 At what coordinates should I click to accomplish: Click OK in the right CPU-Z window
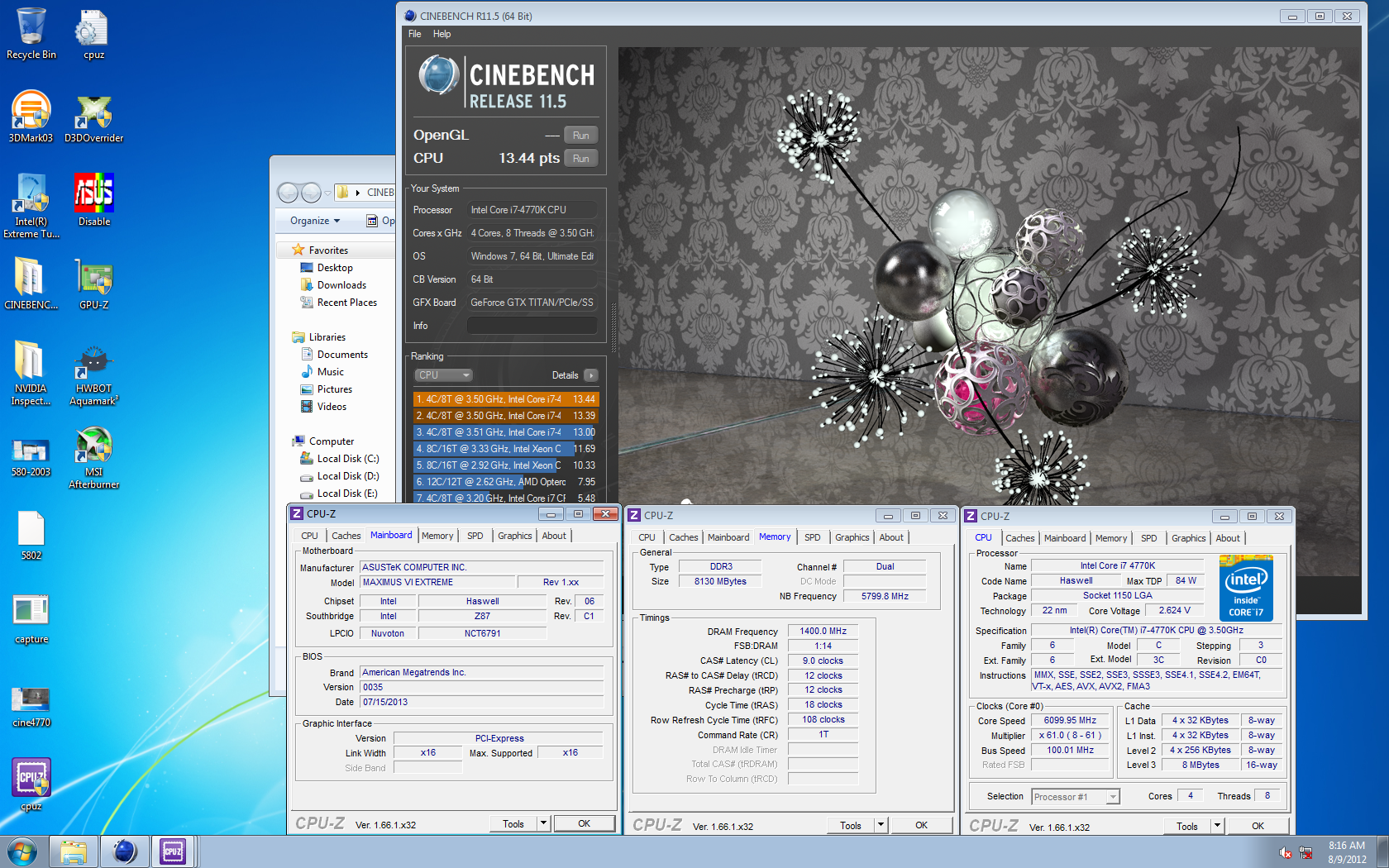click(1258, 826)
